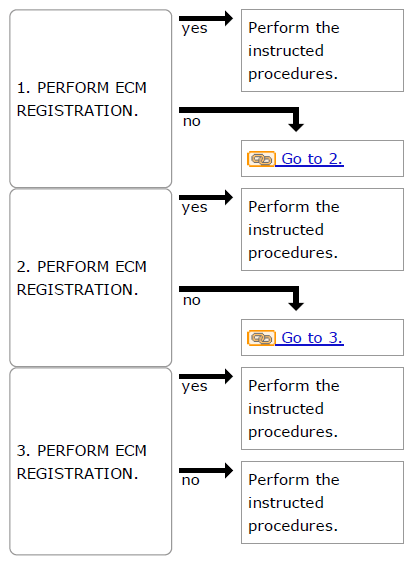Open the "Go to 3." hyperlink
Screen dimensions: 413x565
click(312, 338)
